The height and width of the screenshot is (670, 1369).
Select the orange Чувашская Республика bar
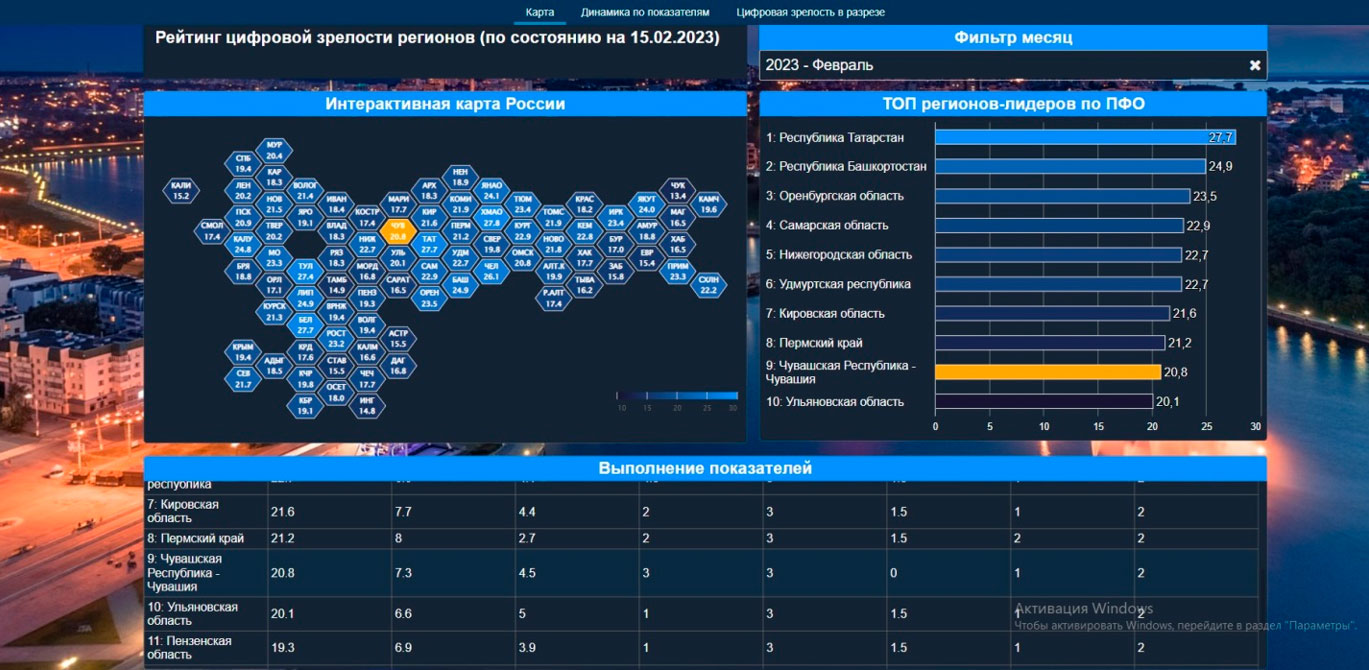pos(1047,372)
